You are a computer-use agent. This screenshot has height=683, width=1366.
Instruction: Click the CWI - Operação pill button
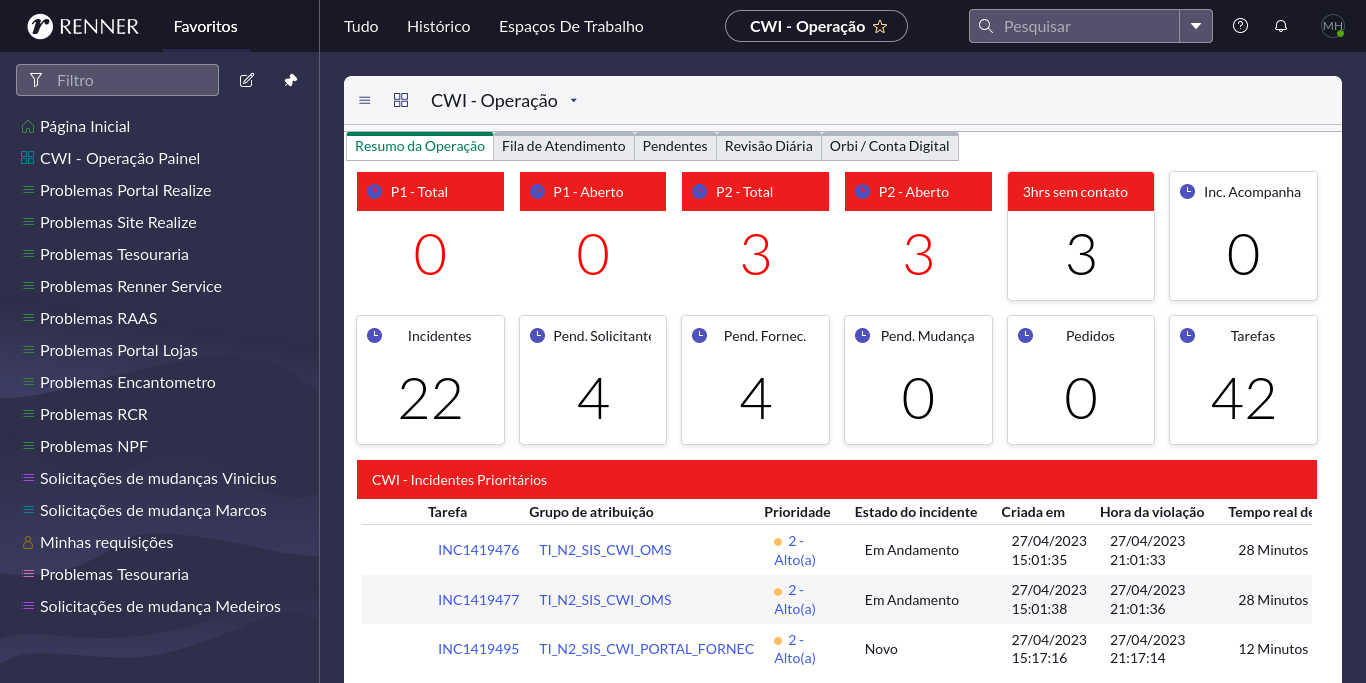(x=816, y=27)
